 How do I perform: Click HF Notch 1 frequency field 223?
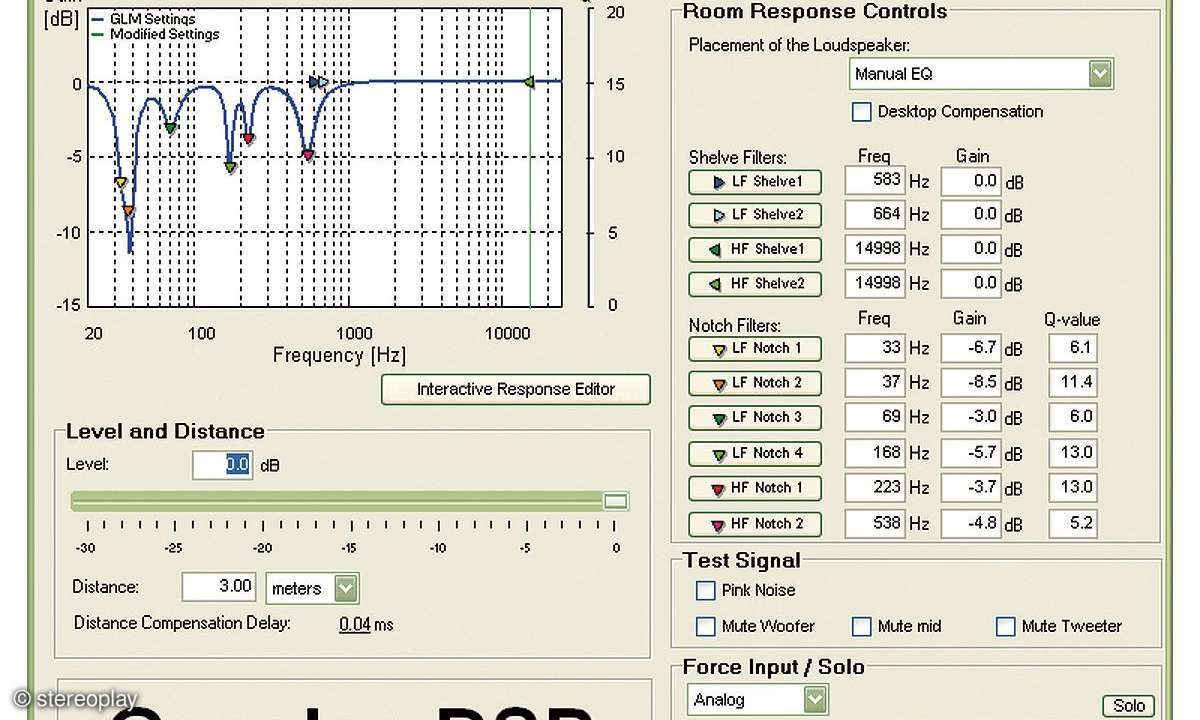point(875,488)
